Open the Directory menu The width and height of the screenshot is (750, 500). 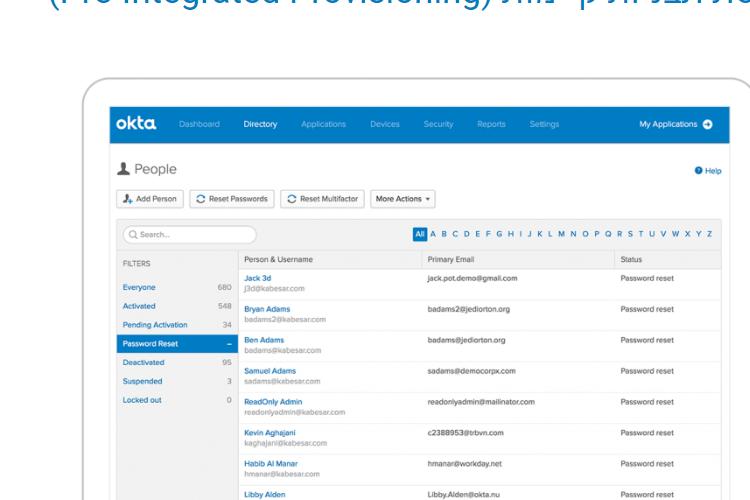click(x=260, y=124)
